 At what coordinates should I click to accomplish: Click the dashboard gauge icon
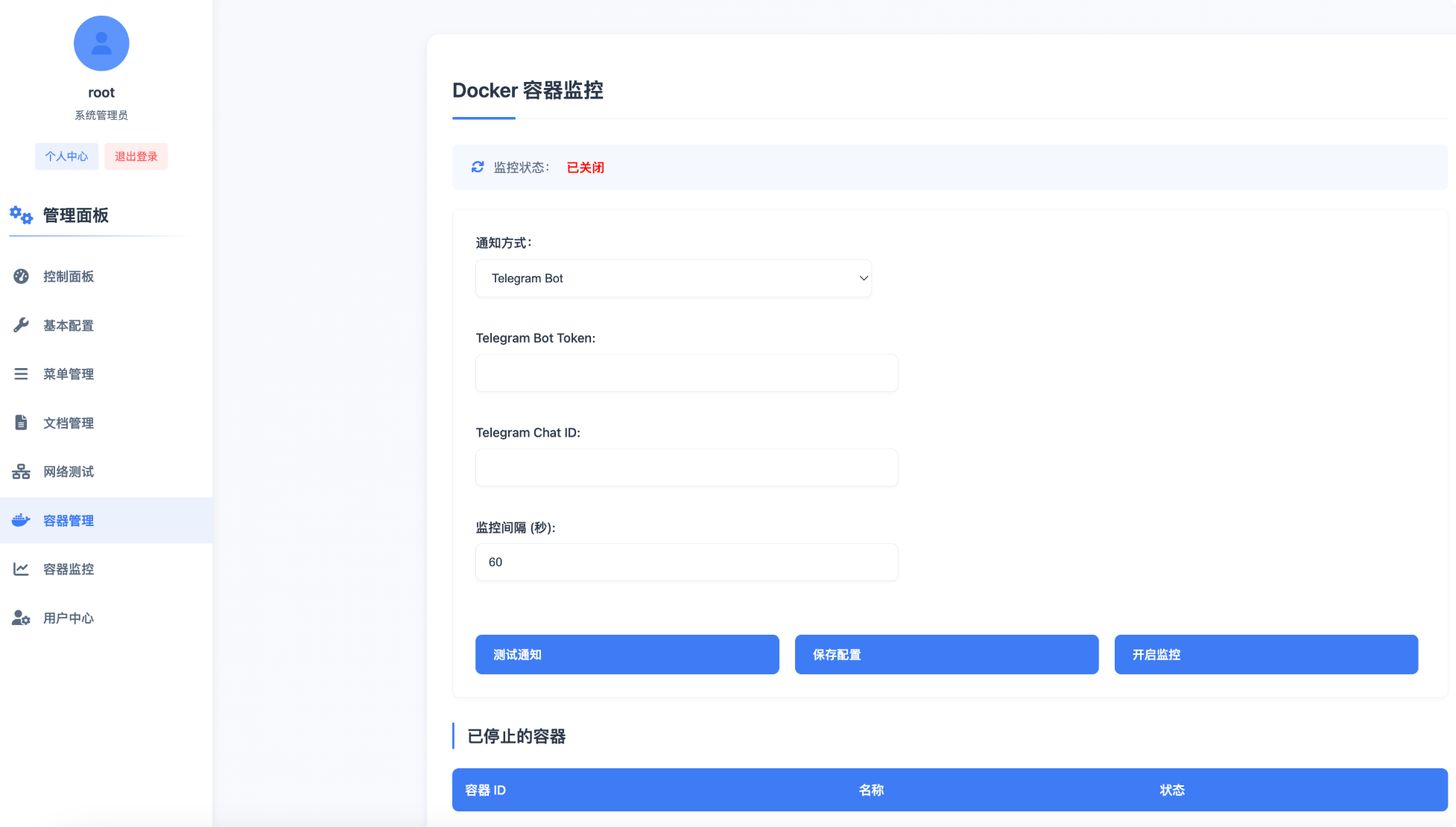21,276
